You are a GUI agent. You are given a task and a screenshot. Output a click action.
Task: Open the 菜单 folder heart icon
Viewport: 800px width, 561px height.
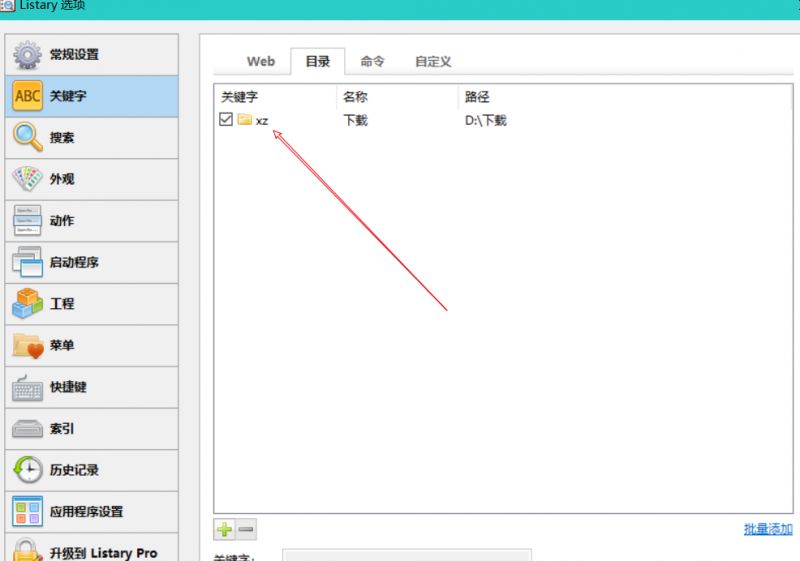tap(28, 345)
